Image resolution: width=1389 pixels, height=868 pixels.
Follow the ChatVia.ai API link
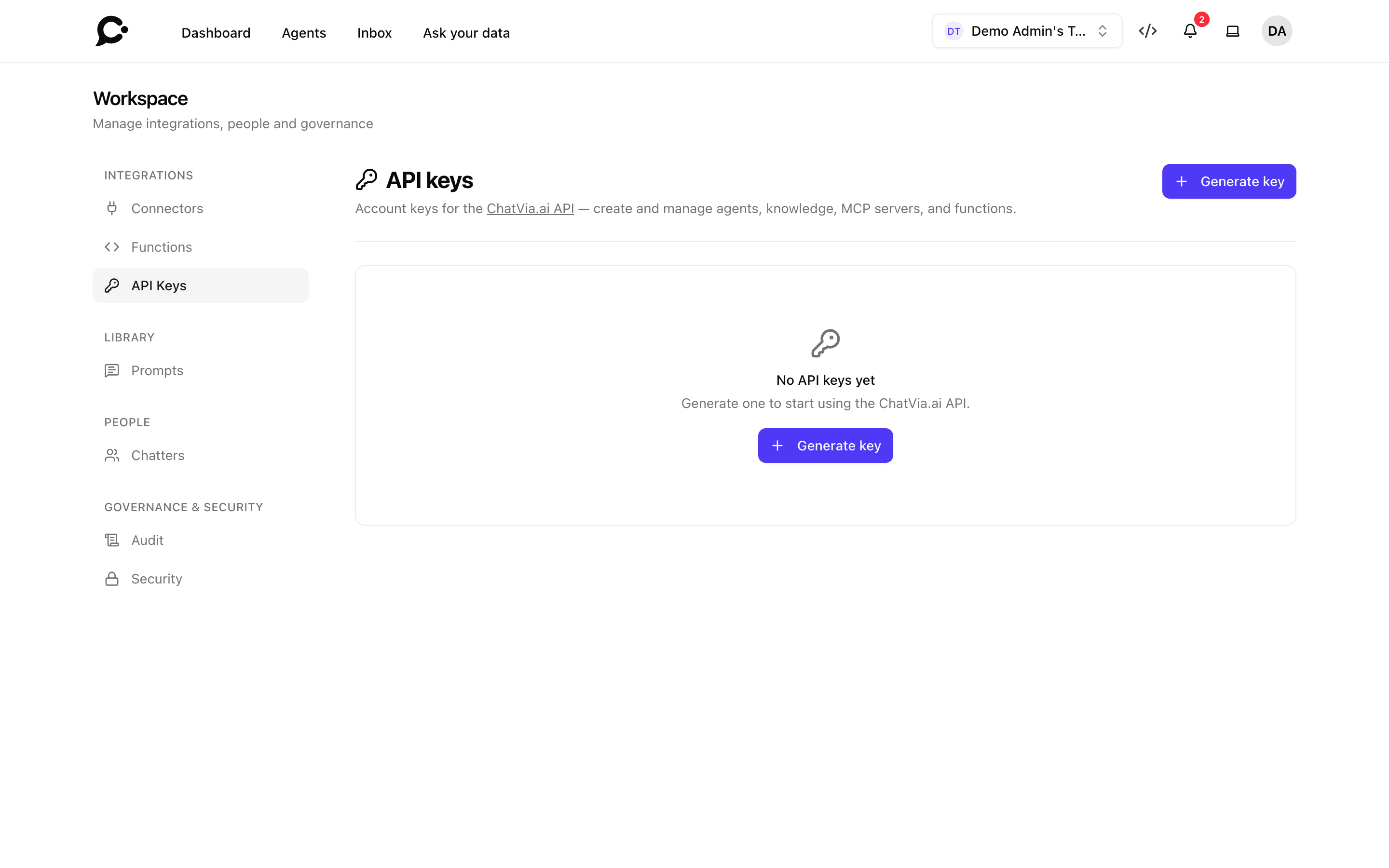tap(530, 208)
